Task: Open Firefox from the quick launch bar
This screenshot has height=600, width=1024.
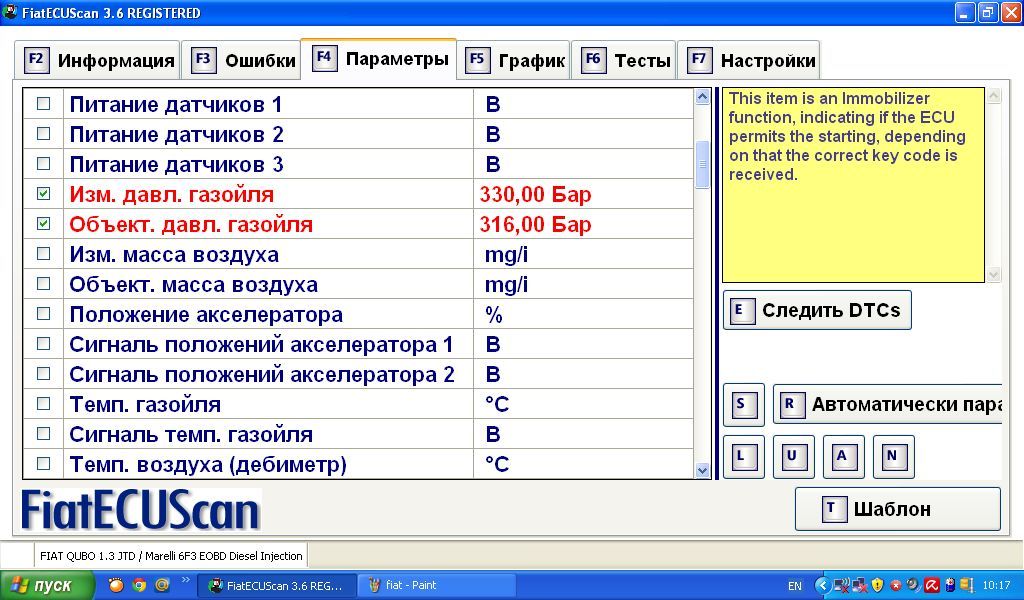Action: (x=116, y=585)
